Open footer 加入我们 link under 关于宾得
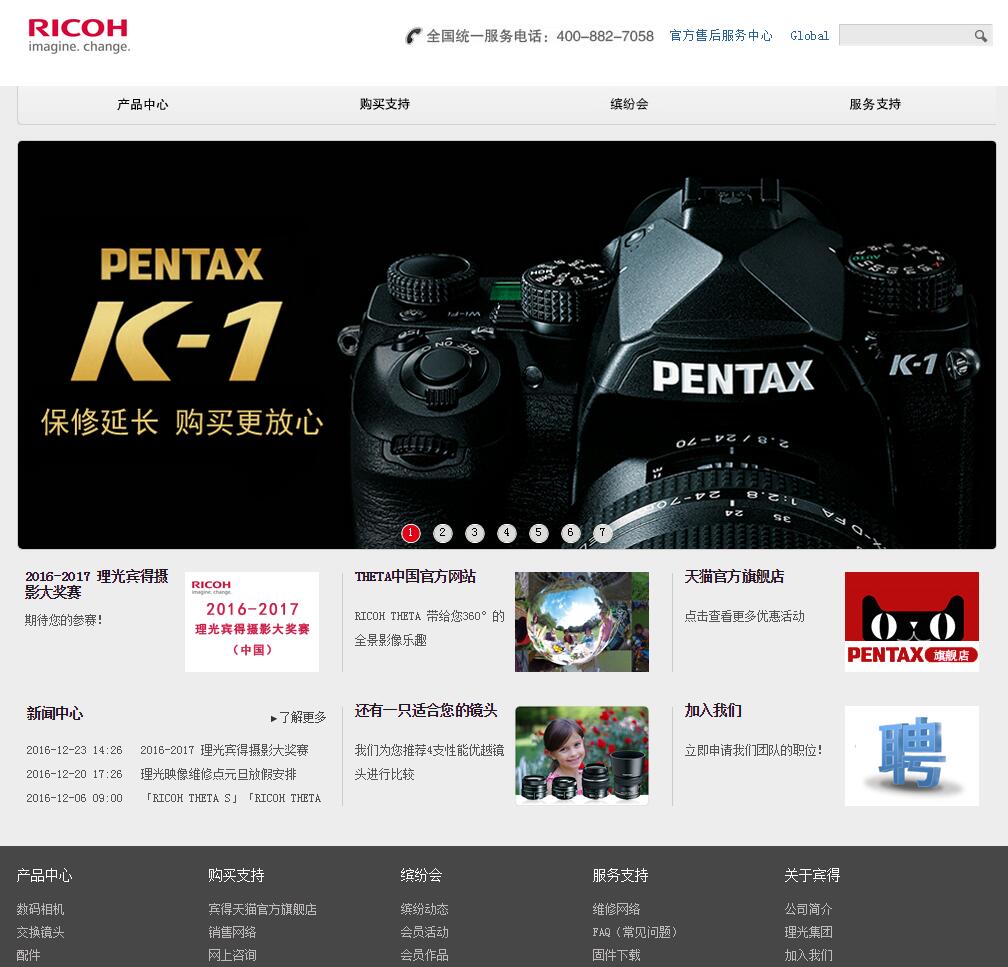 808,955
